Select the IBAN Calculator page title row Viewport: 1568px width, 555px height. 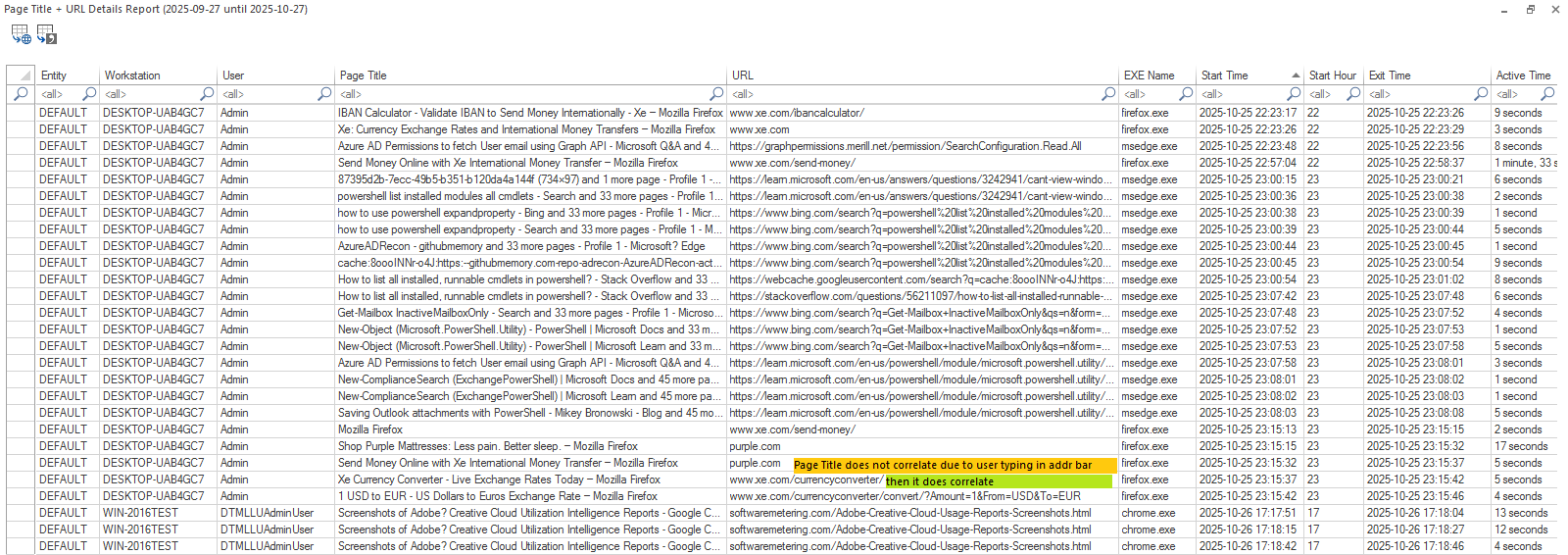point(529,113)
